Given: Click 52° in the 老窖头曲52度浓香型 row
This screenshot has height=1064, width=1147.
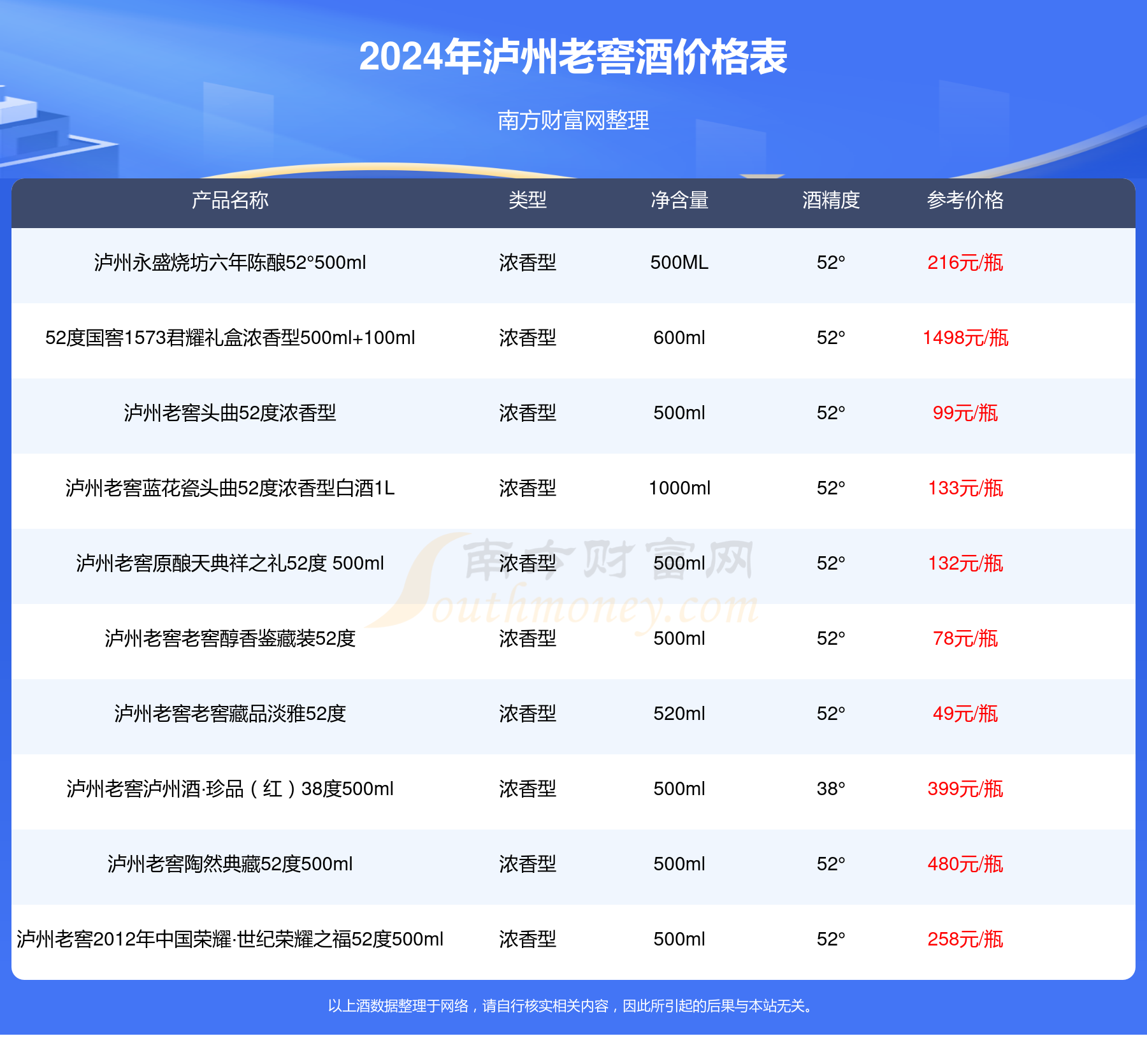Looking at the screenshot, I should (831, 413).
